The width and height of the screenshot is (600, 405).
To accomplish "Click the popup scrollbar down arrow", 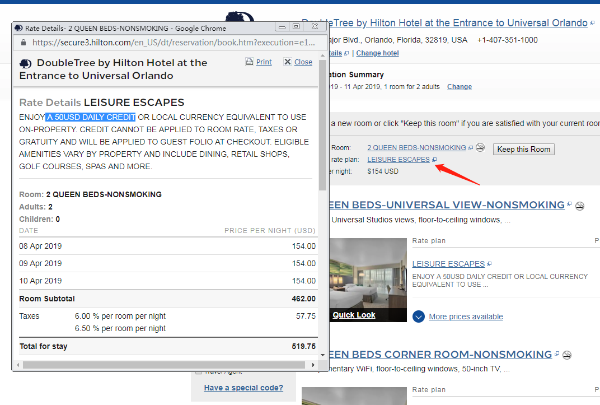I will click(323, 355).
